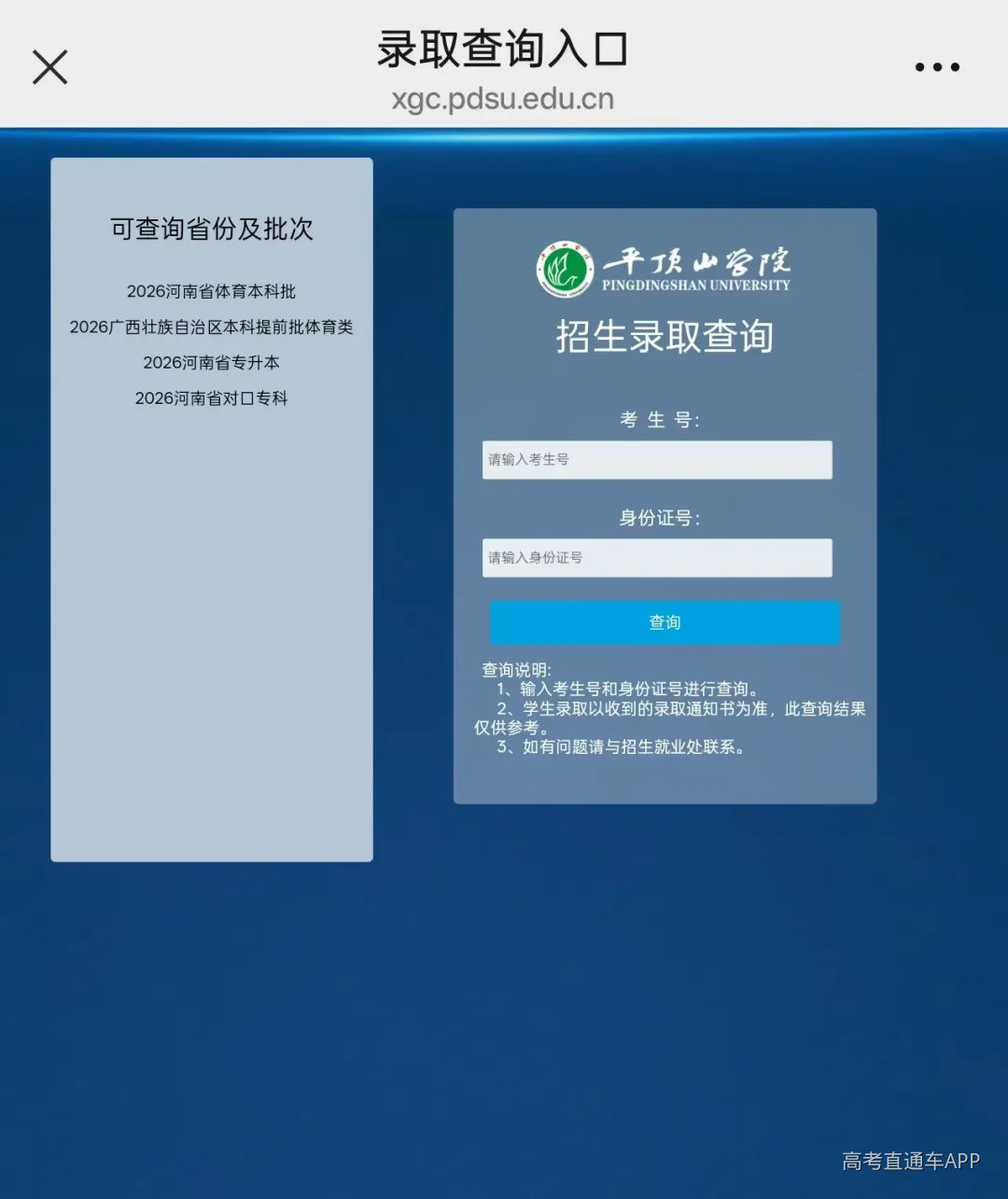The width and height of the screenshot is (1008, 1199).
Task: Click the PINGDINGSHAN UNIVERSITY text
Action: (696, 286)
